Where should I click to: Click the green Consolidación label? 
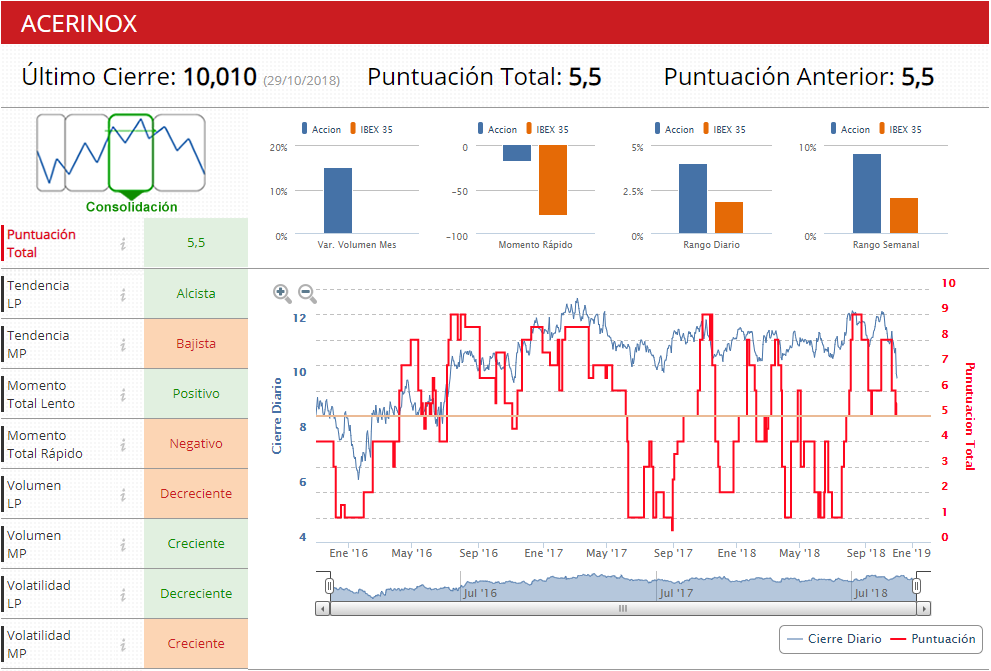(x=131, y=207)
